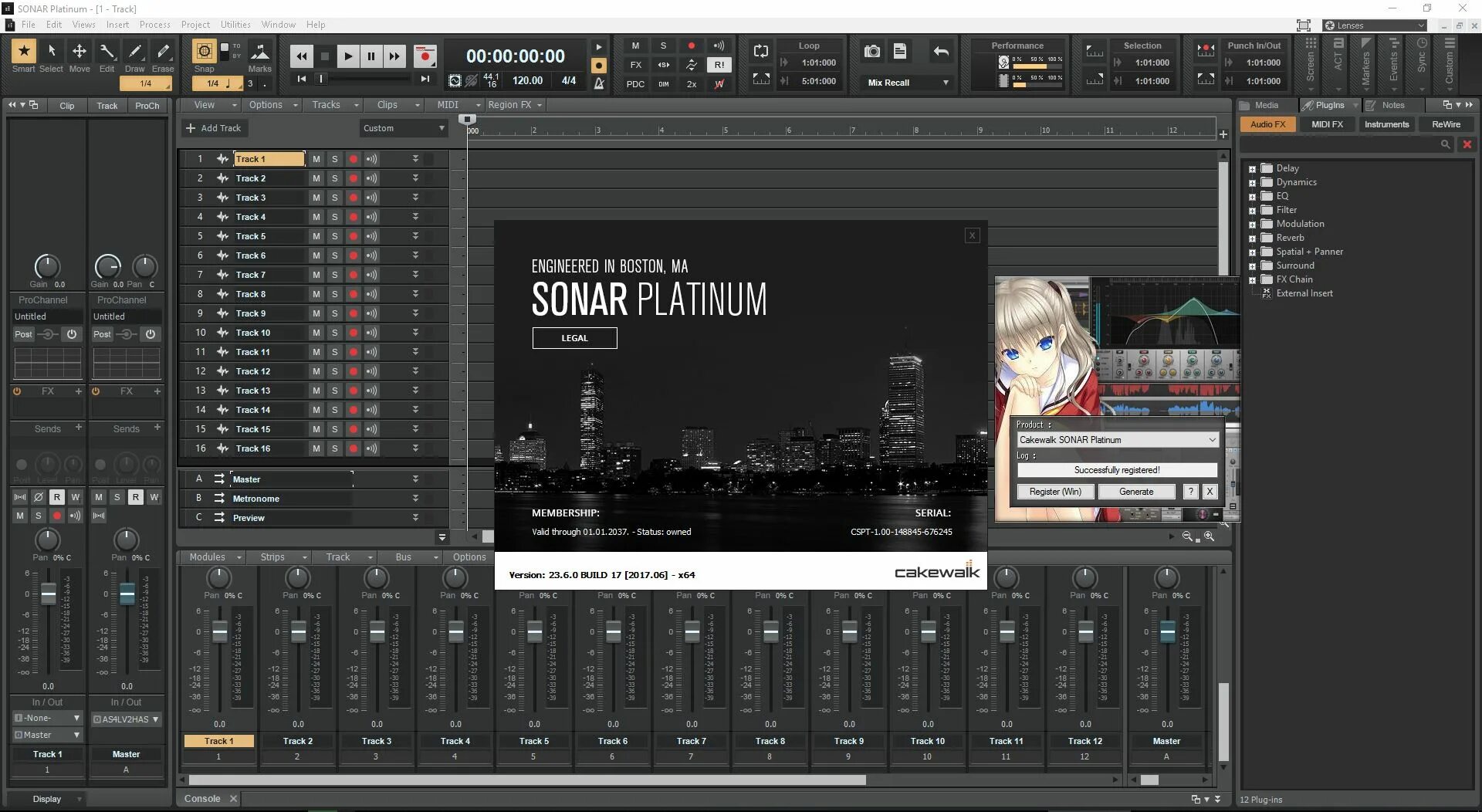The width and height of the screenshot is (1482, 812).
Task: Click the transport Record button
Action: click(425, 56)
